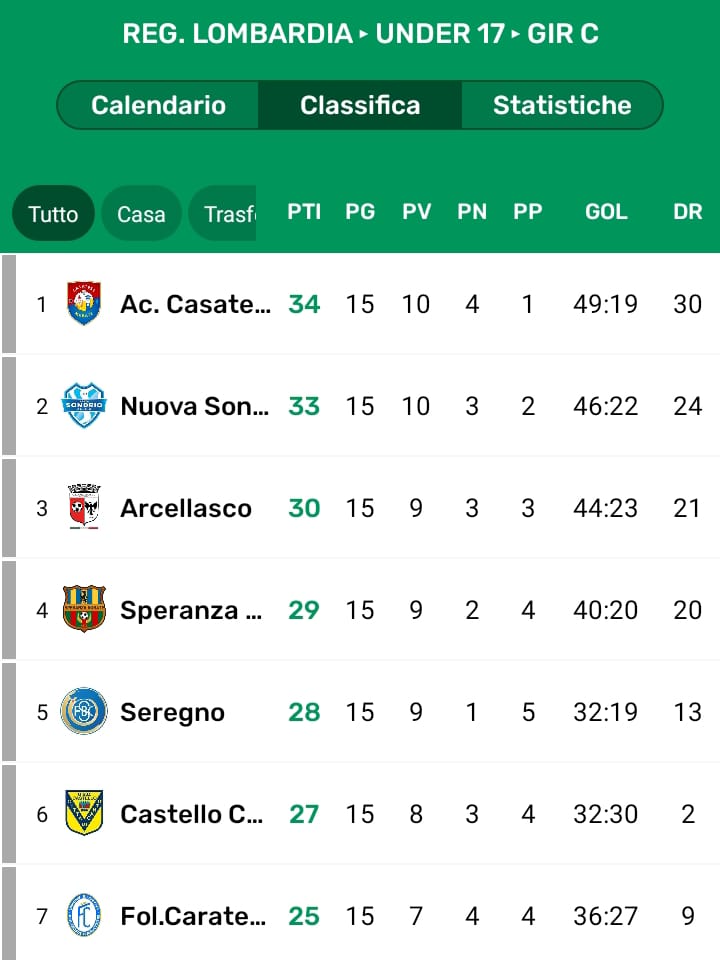The image size is (720, 960).
Task: Open the Arcellasco team name link
Action: 186,508
